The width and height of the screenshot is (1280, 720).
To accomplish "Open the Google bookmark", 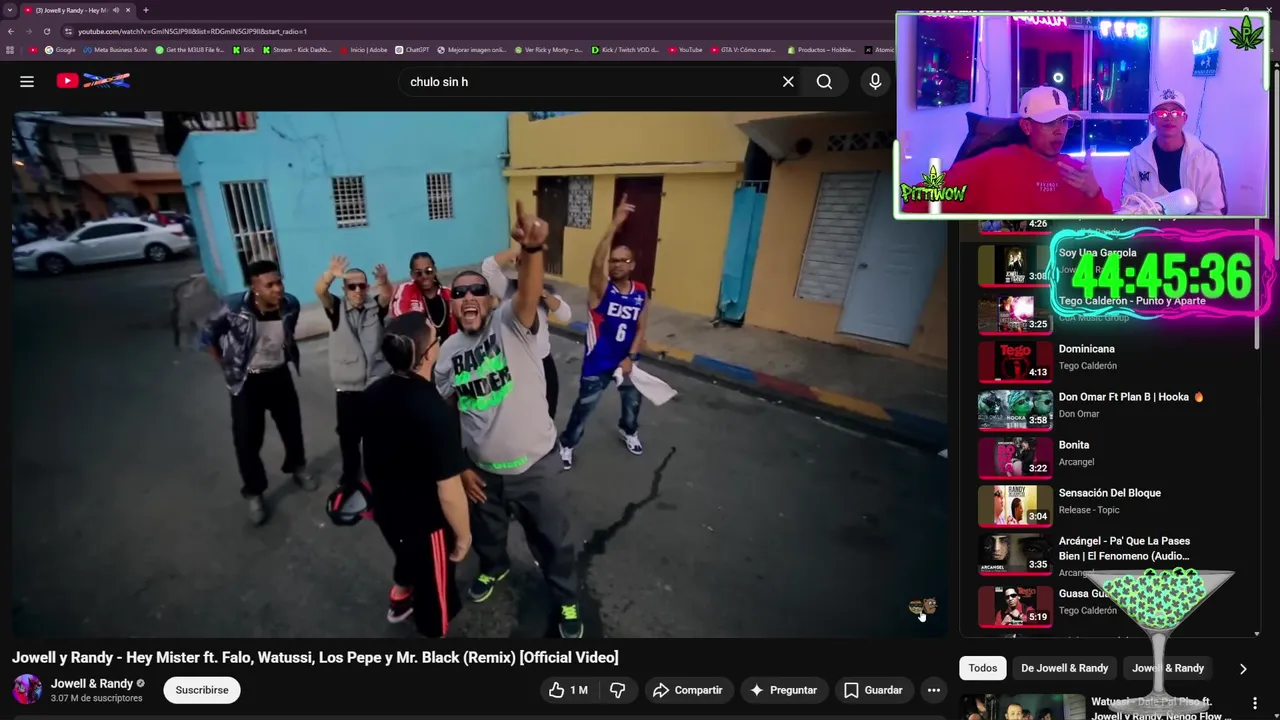I will point(60,50).
